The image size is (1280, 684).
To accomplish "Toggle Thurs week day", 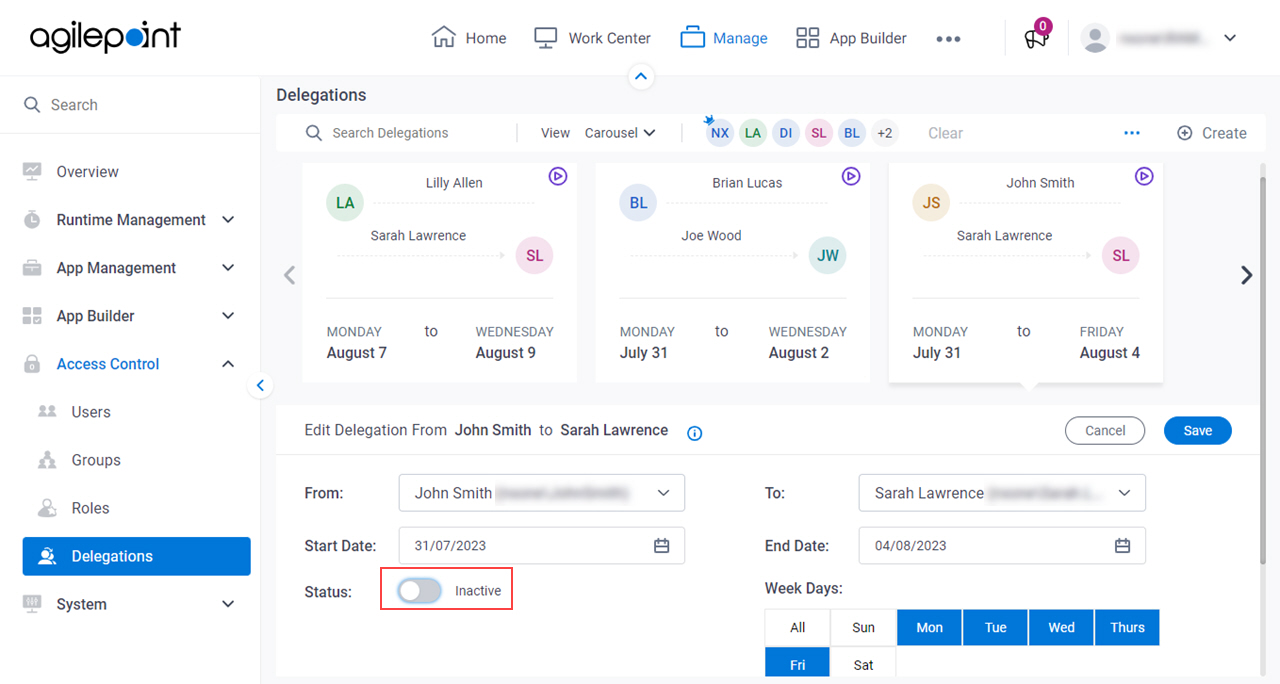I will pyautogui.click(x=1127, y=628).
